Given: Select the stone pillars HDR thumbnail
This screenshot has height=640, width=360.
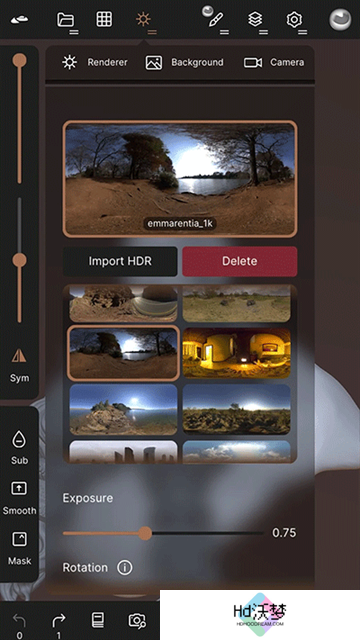Looking at the screenshot, I should tap(123, 451).
